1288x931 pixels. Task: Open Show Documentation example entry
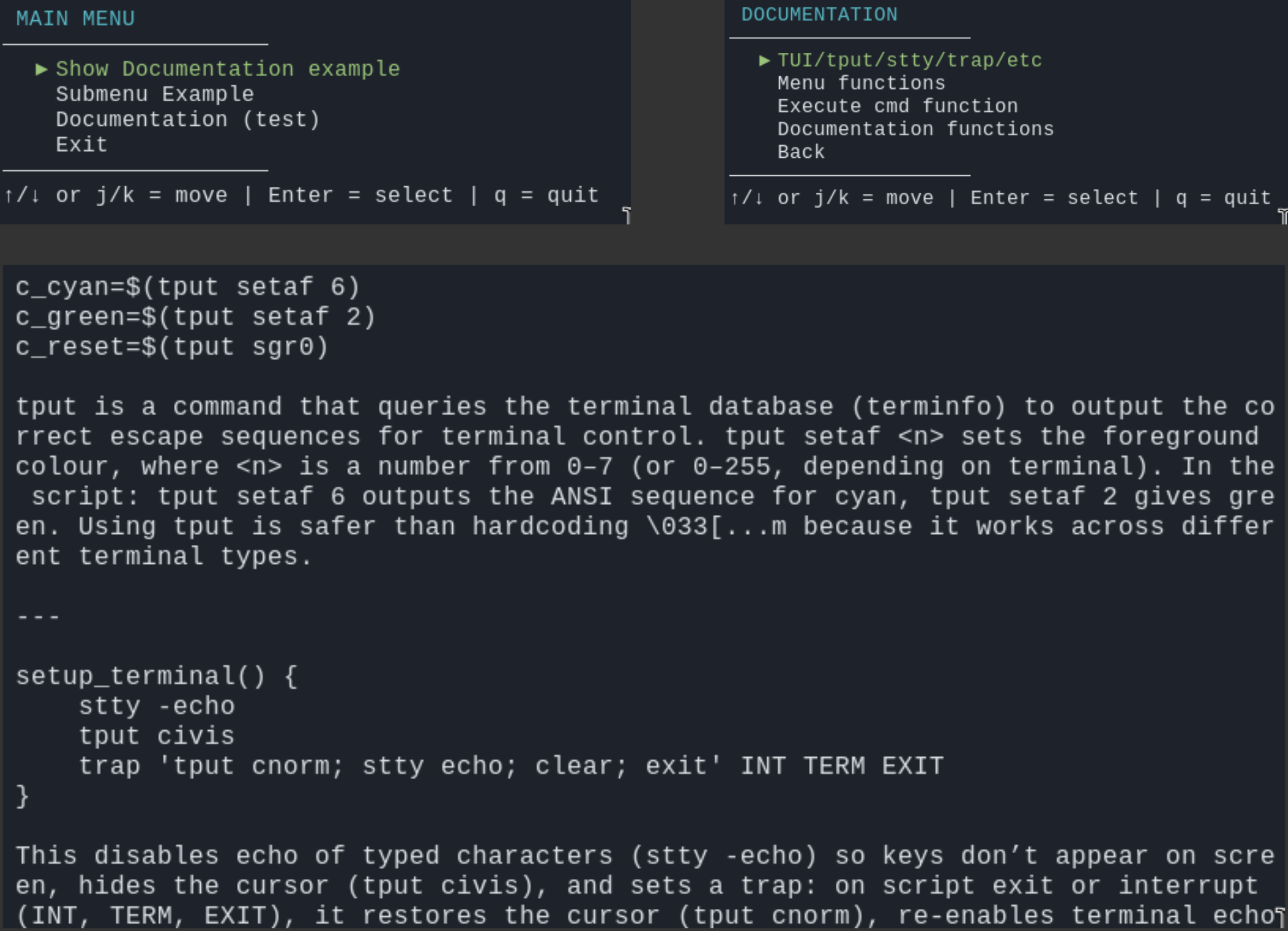(x=228, y=69)
